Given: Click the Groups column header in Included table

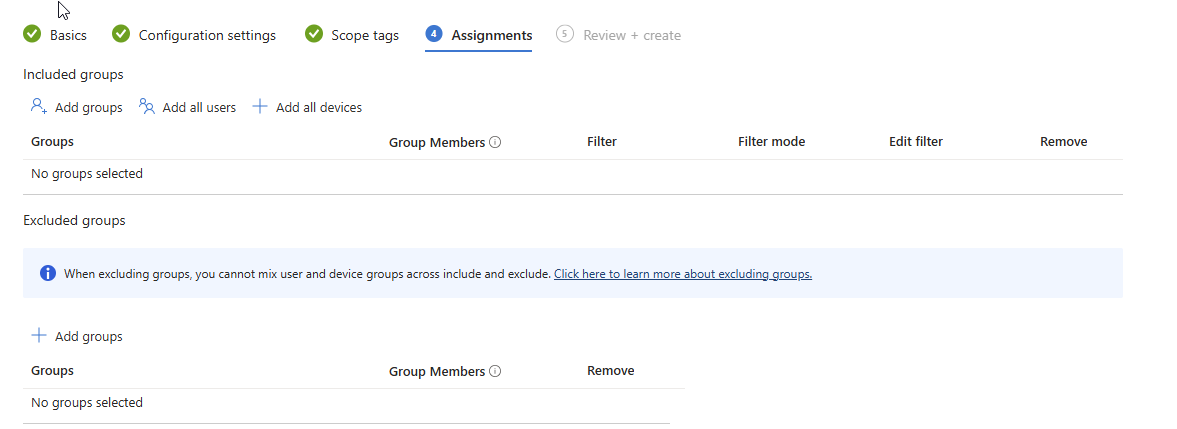Looking at the screenshot, I should (53, 141).
